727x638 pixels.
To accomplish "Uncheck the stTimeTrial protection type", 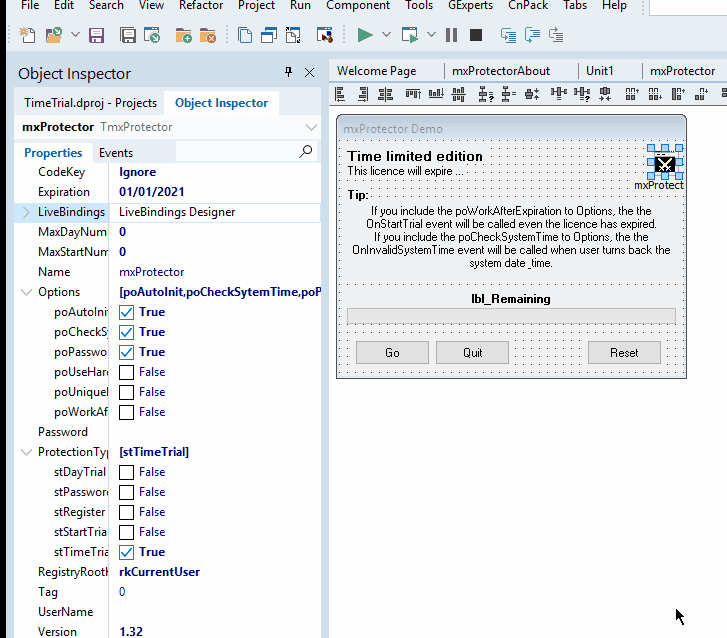I will 127,552.
